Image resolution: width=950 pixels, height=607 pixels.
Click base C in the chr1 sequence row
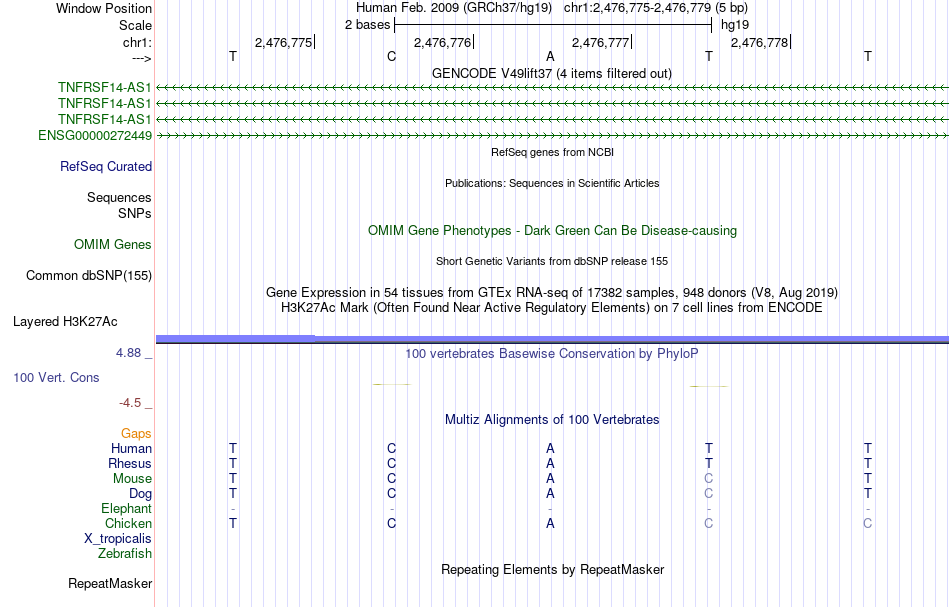(x=391, y=56)
